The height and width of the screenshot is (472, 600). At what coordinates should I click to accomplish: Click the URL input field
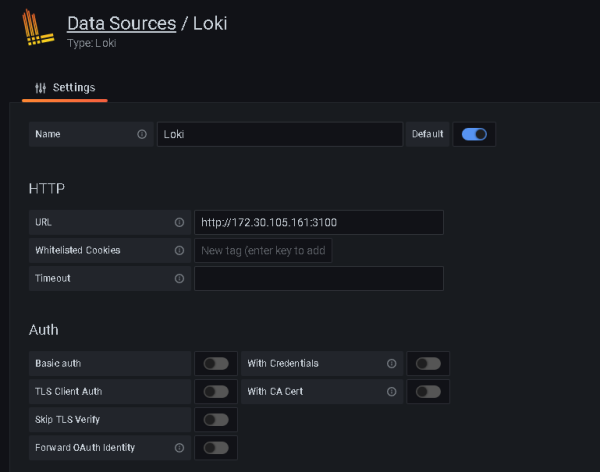coord(318,223)
